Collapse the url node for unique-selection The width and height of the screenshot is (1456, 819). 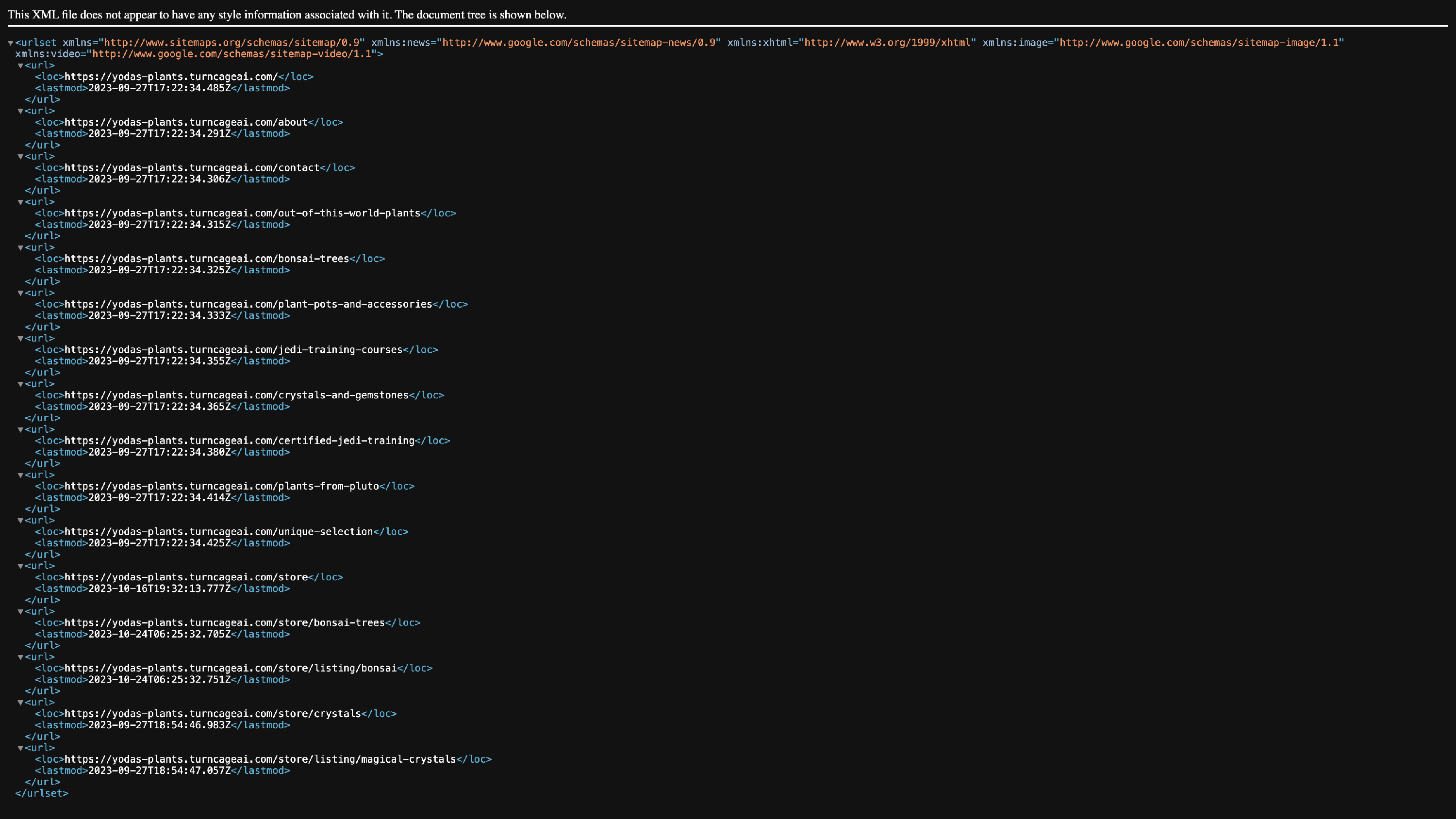pos(20,521)
